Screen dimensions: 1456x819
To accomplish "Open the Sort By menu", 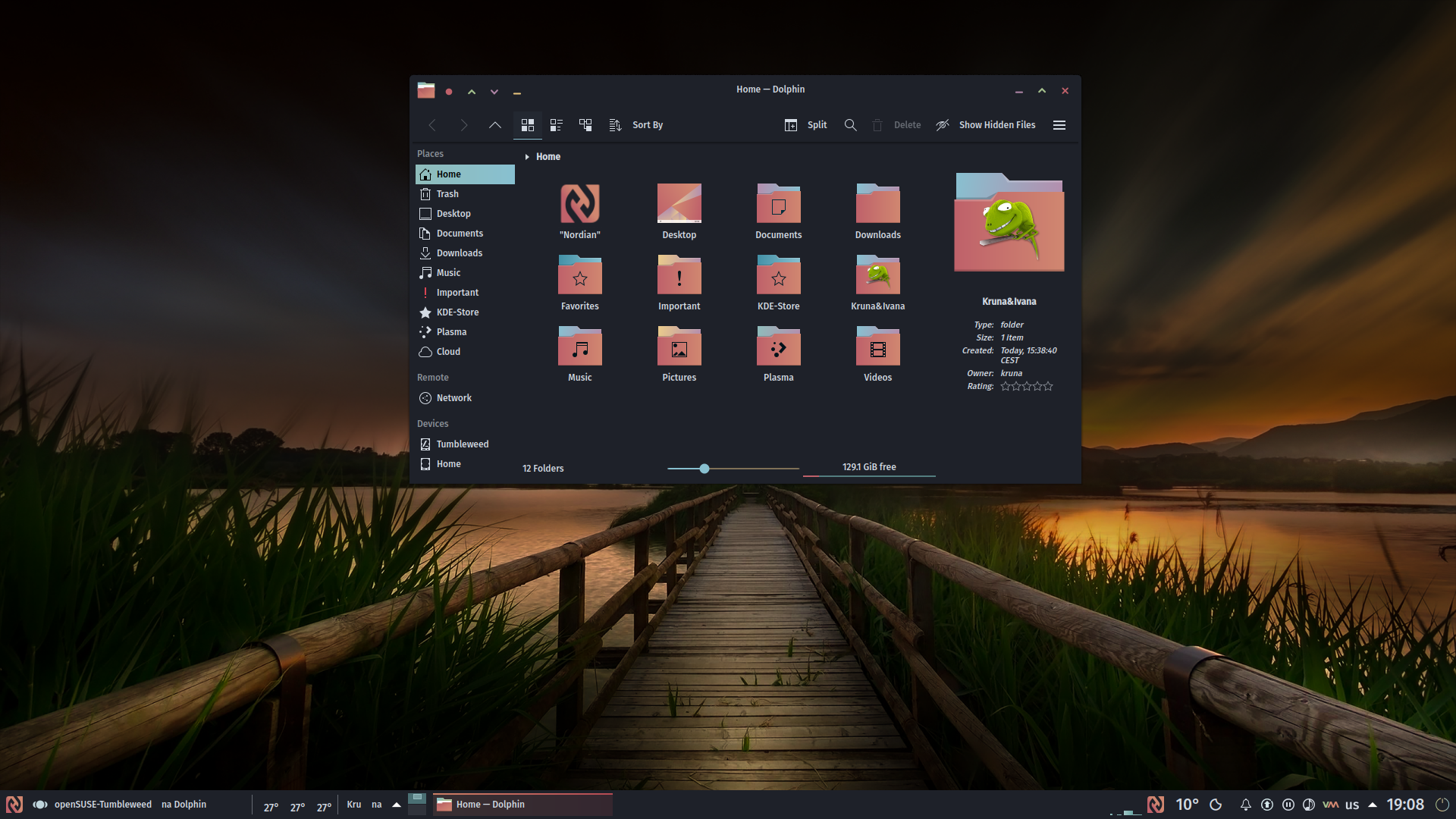I will click(636, 125).
